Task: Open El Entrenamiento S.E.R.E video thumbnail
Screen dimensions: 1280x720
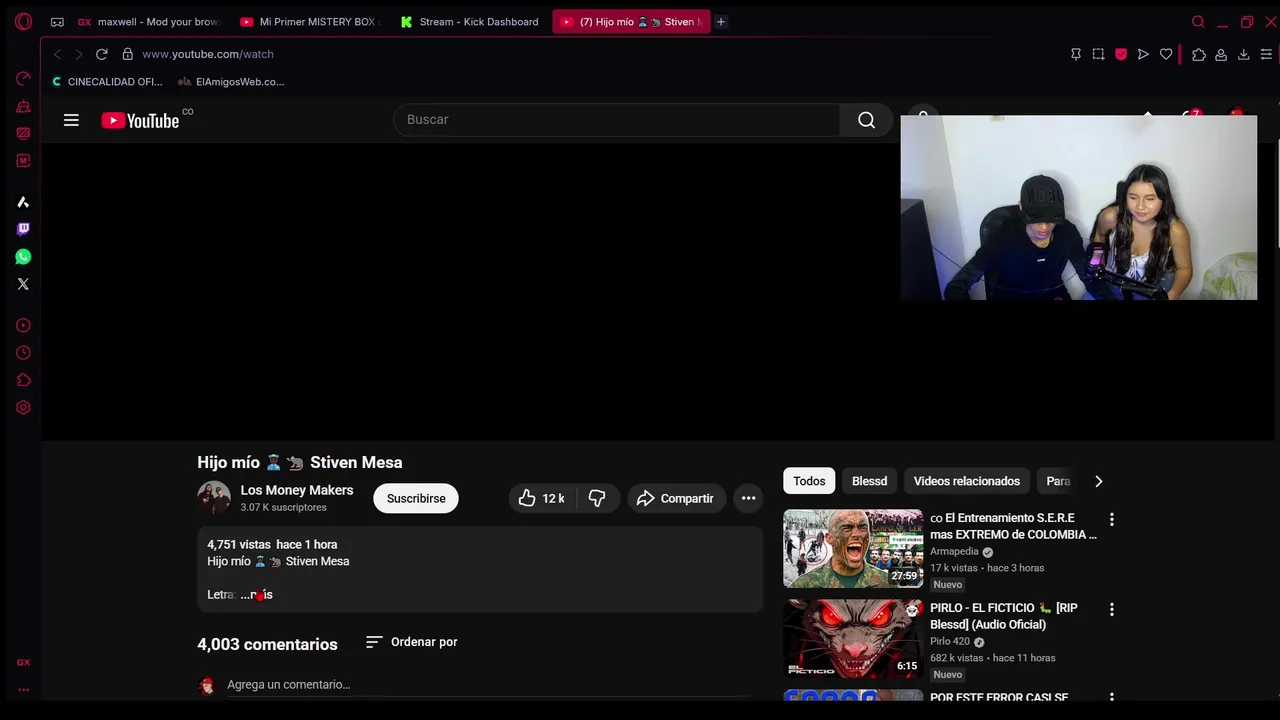Action: [853, 549]
